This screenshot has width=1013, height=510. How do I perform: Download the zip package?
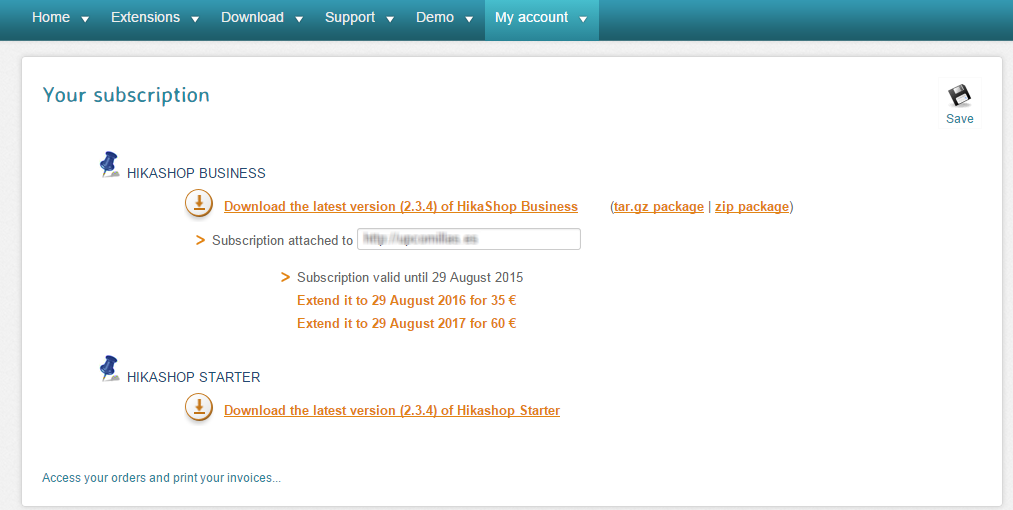tap(752, 207)
